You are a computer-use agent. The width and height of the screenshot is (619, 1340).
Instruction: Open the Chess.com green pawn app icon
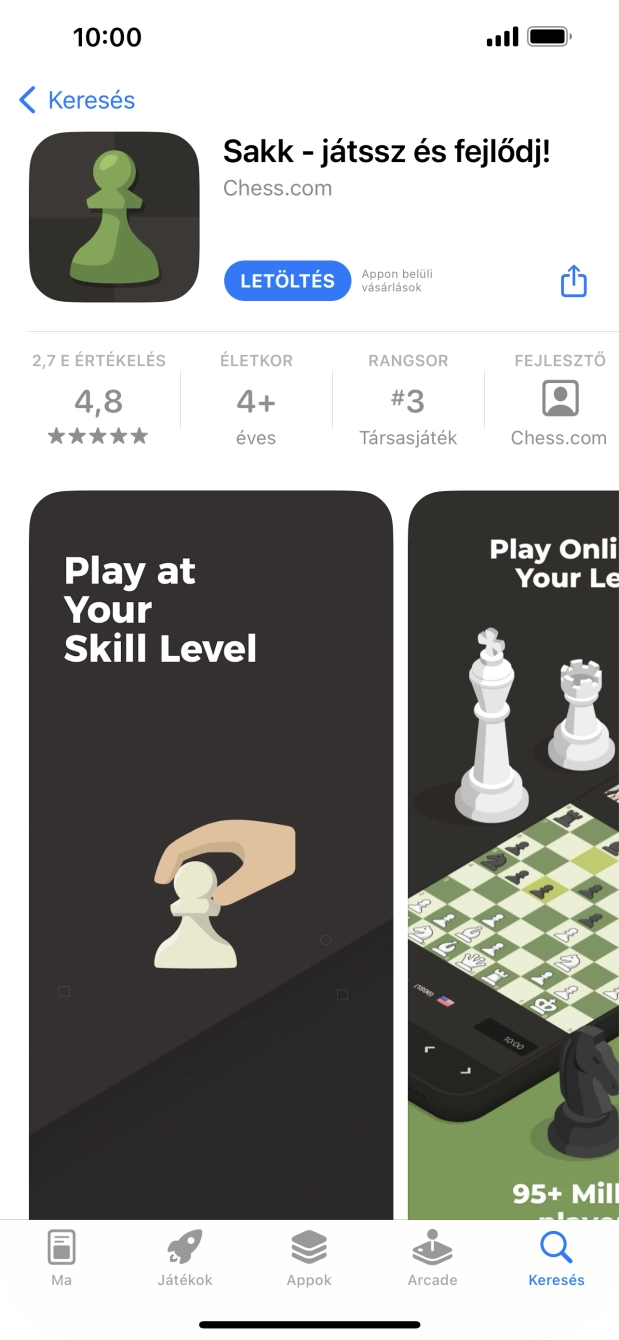114,217
